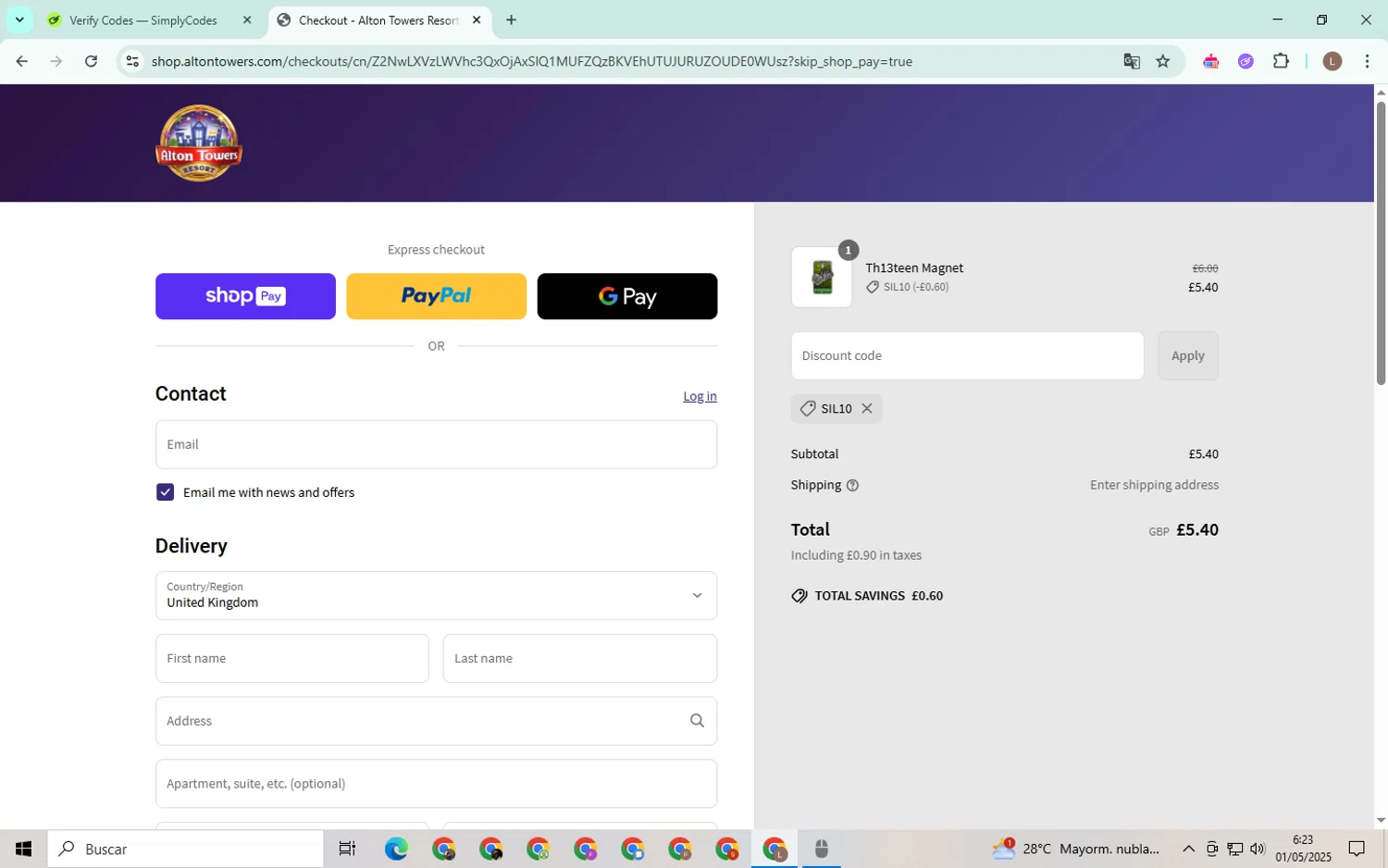Open Windows Task View
The image size is (1388, 868).
point(347,849)
